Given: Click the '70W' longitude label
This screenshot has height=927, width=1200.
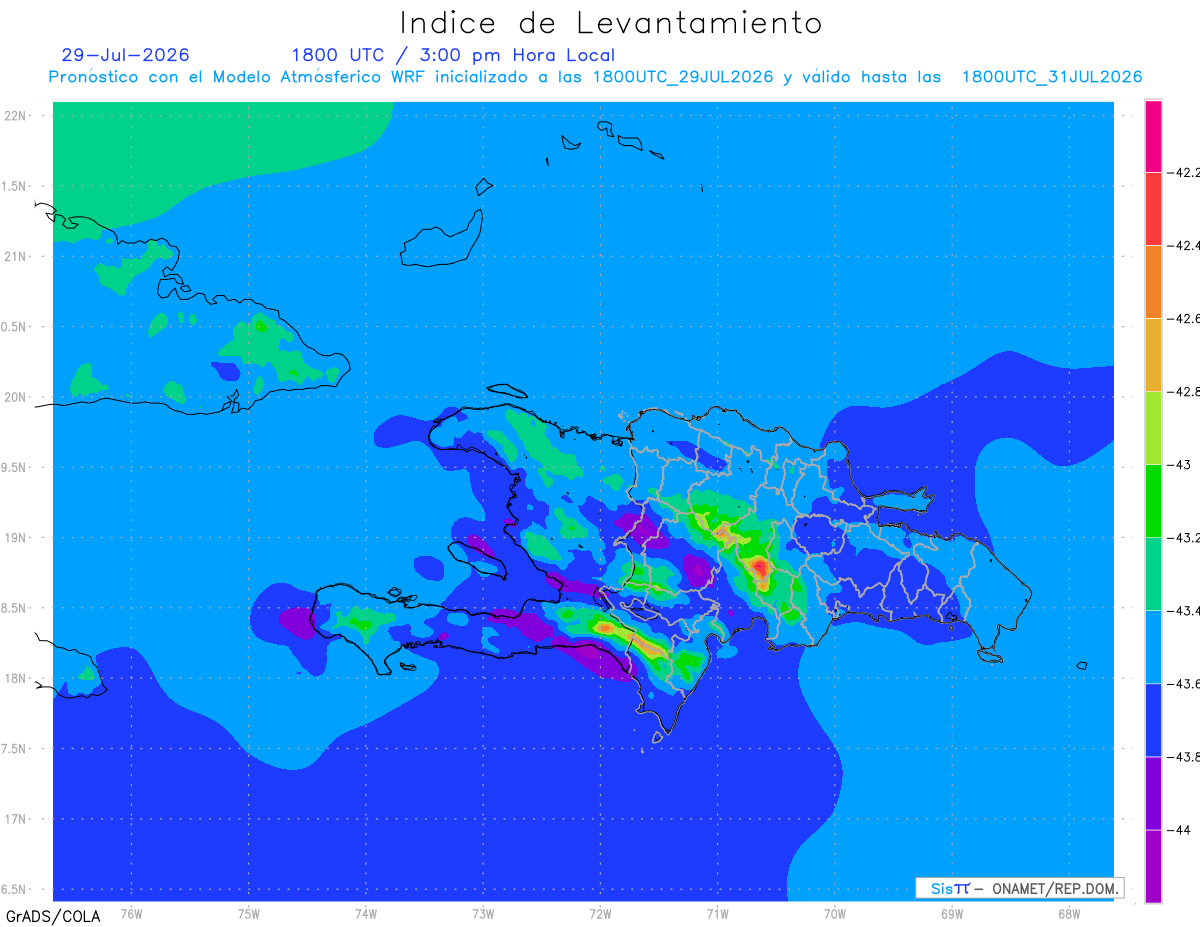Looking at the screenshot, I should coord(834,913).
